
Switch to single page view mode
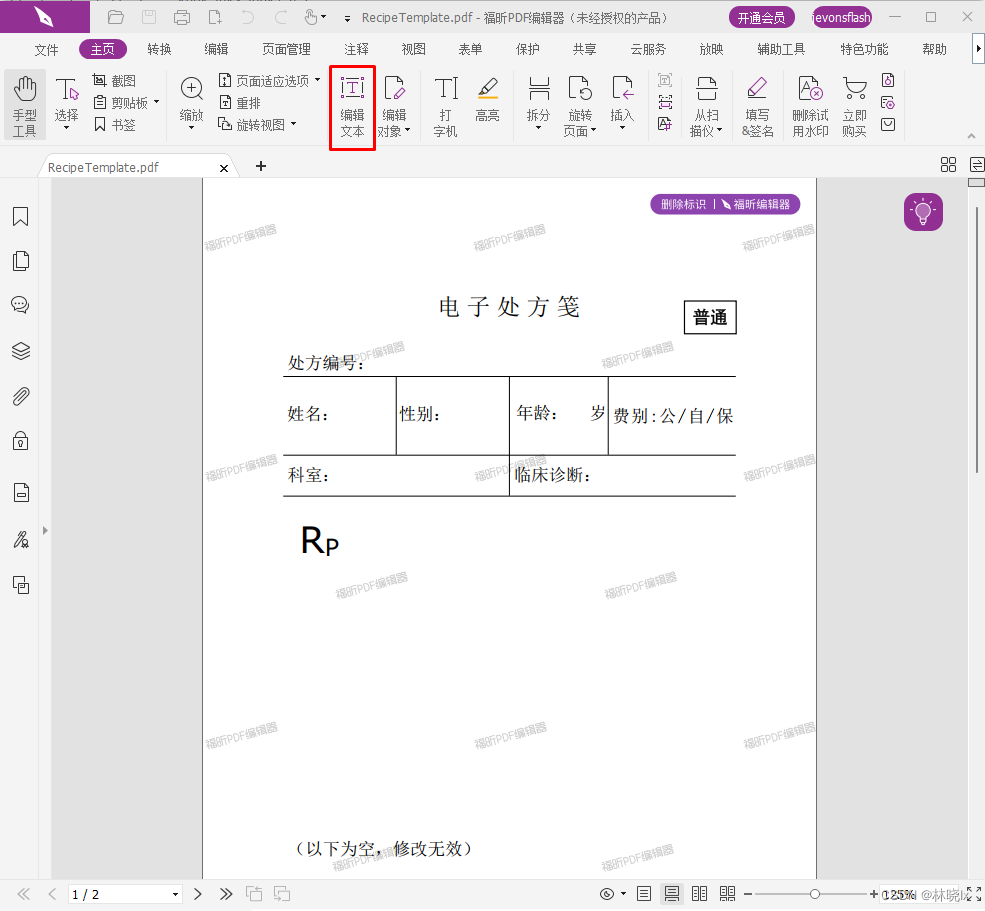pyautogui.click(x=643, y=893)
